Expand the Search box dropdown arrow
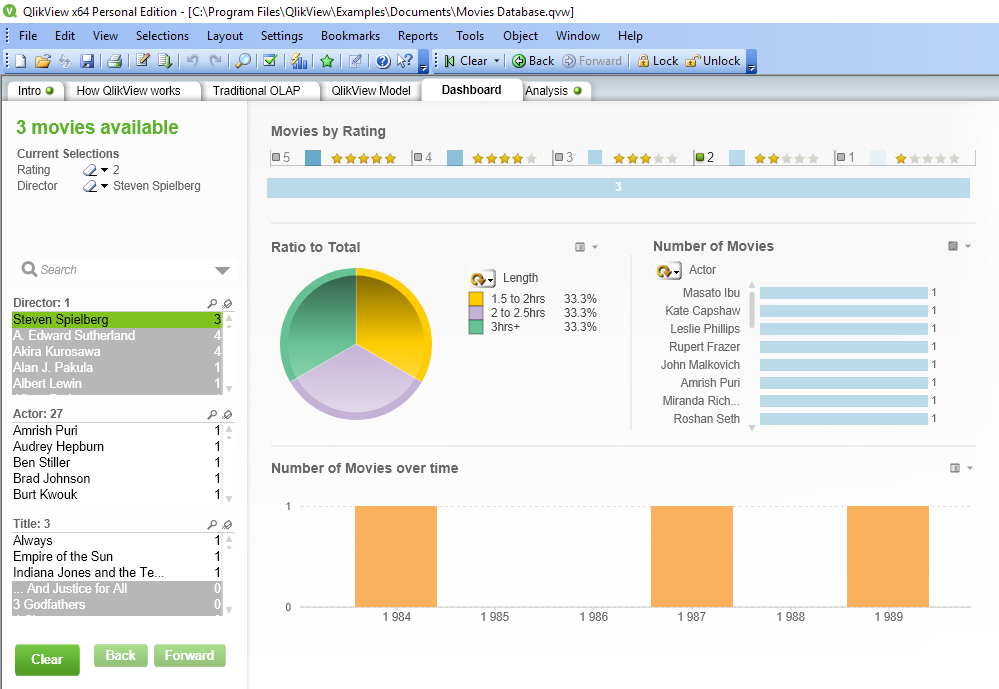Viewport: 999px width, 689px height. point(222,270)
